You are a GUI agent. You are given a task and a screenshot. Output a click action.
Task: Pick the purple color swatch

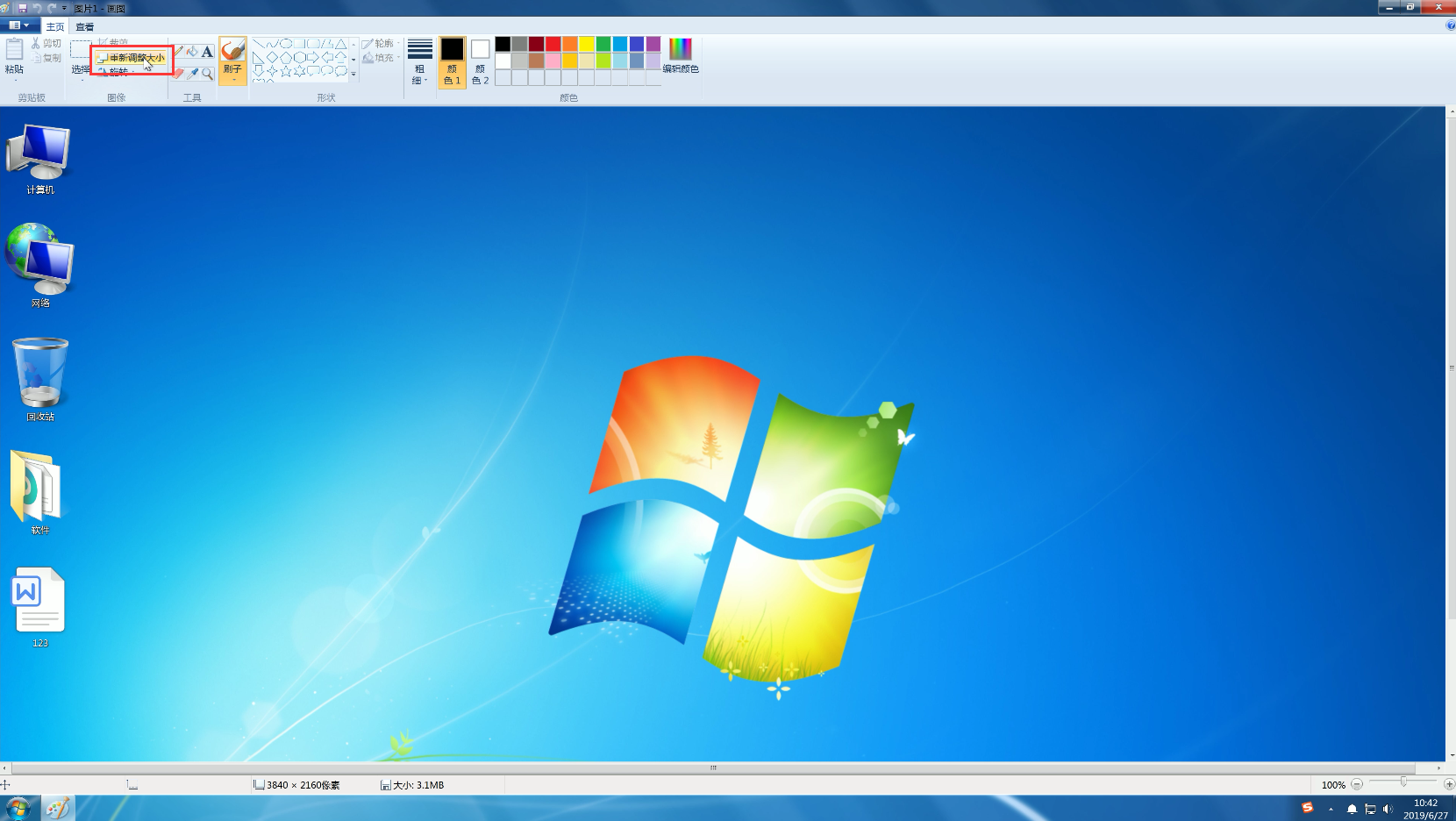click(x=653, y=44)
